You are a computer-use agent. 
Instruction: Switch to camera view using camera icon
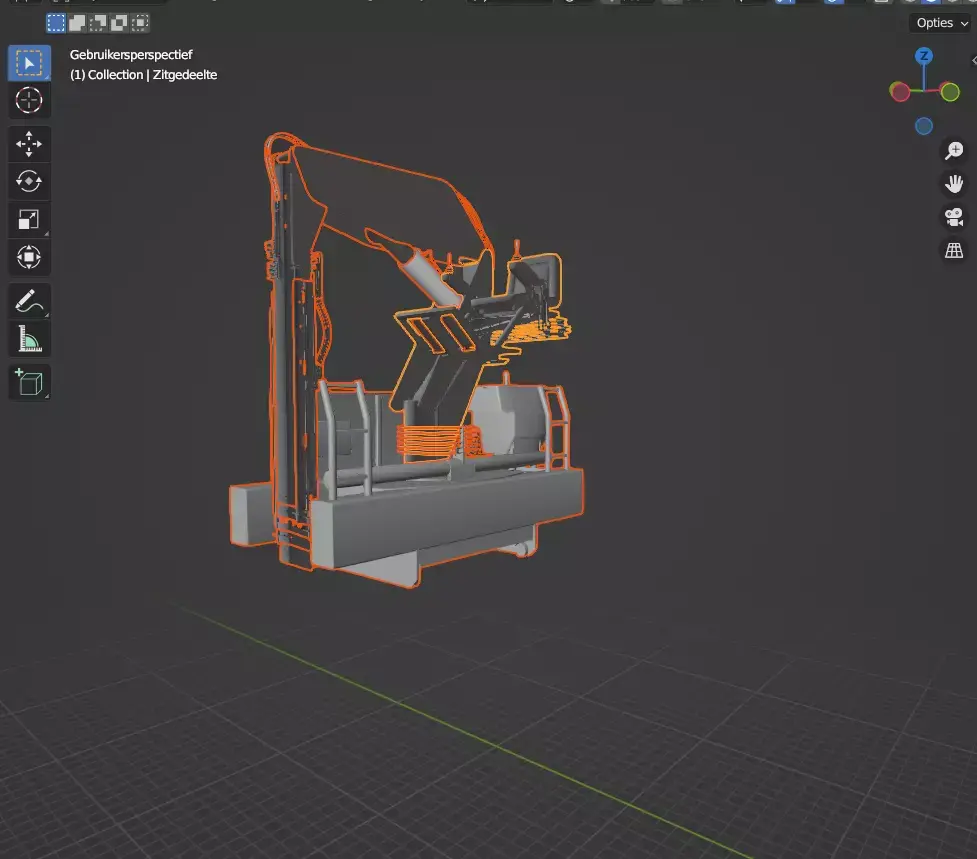953,217
